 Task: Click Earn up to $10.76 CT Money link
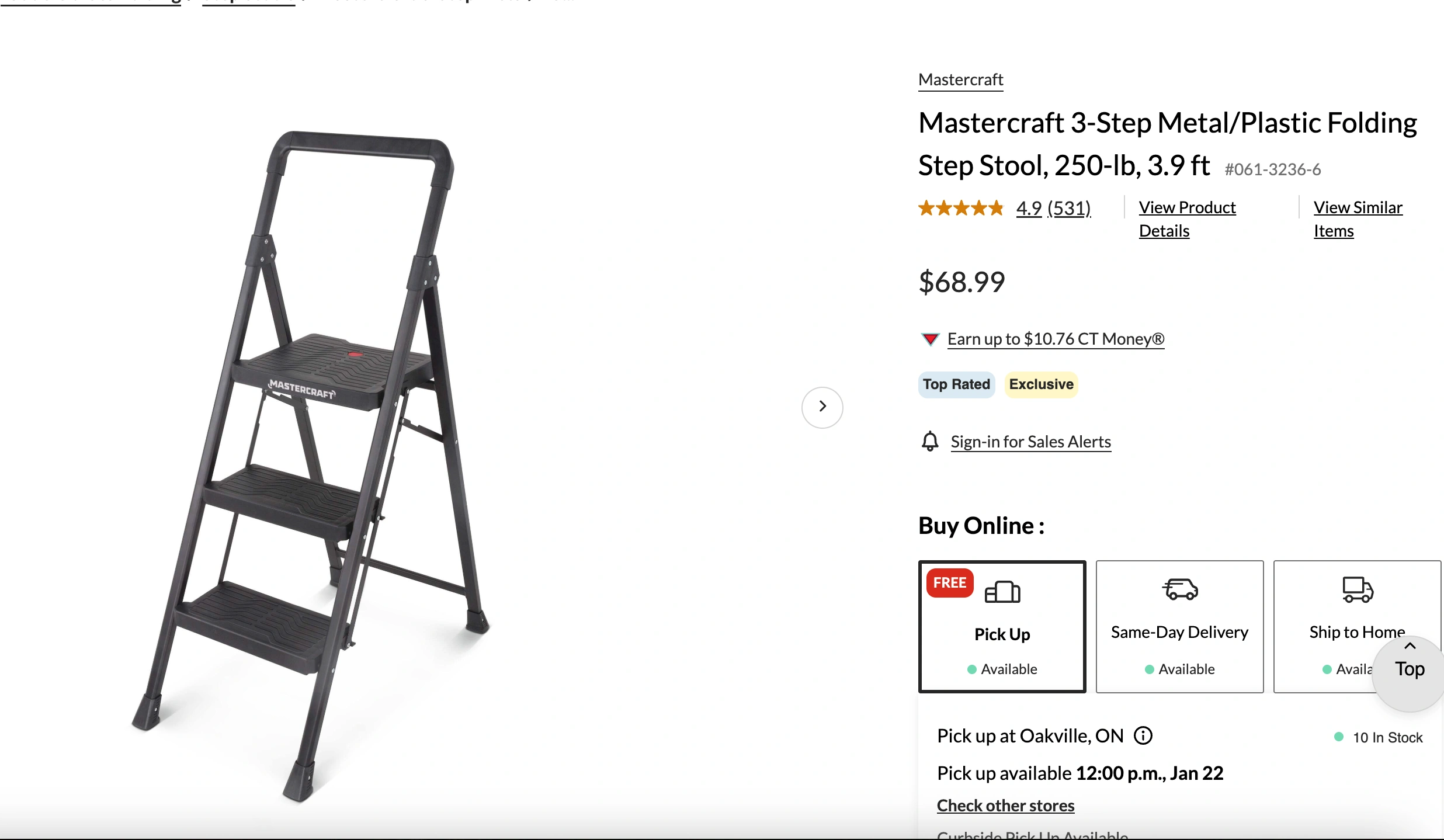1056,339
